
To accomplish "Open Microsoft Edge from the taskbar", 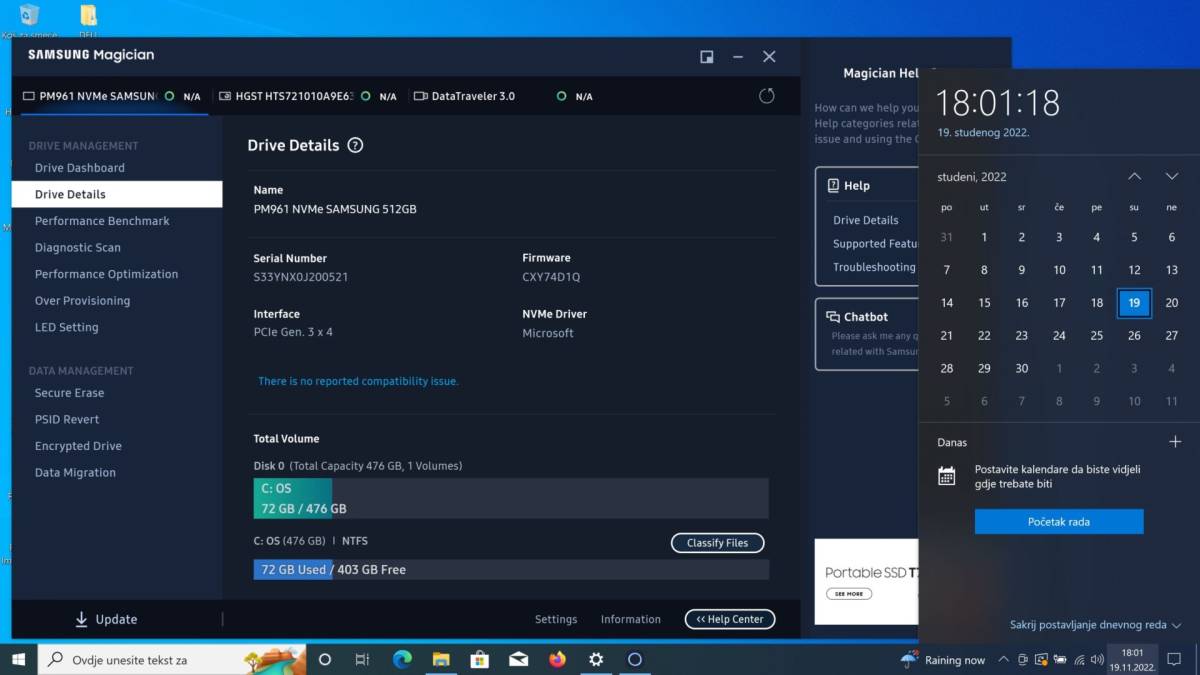I will 402,659.
